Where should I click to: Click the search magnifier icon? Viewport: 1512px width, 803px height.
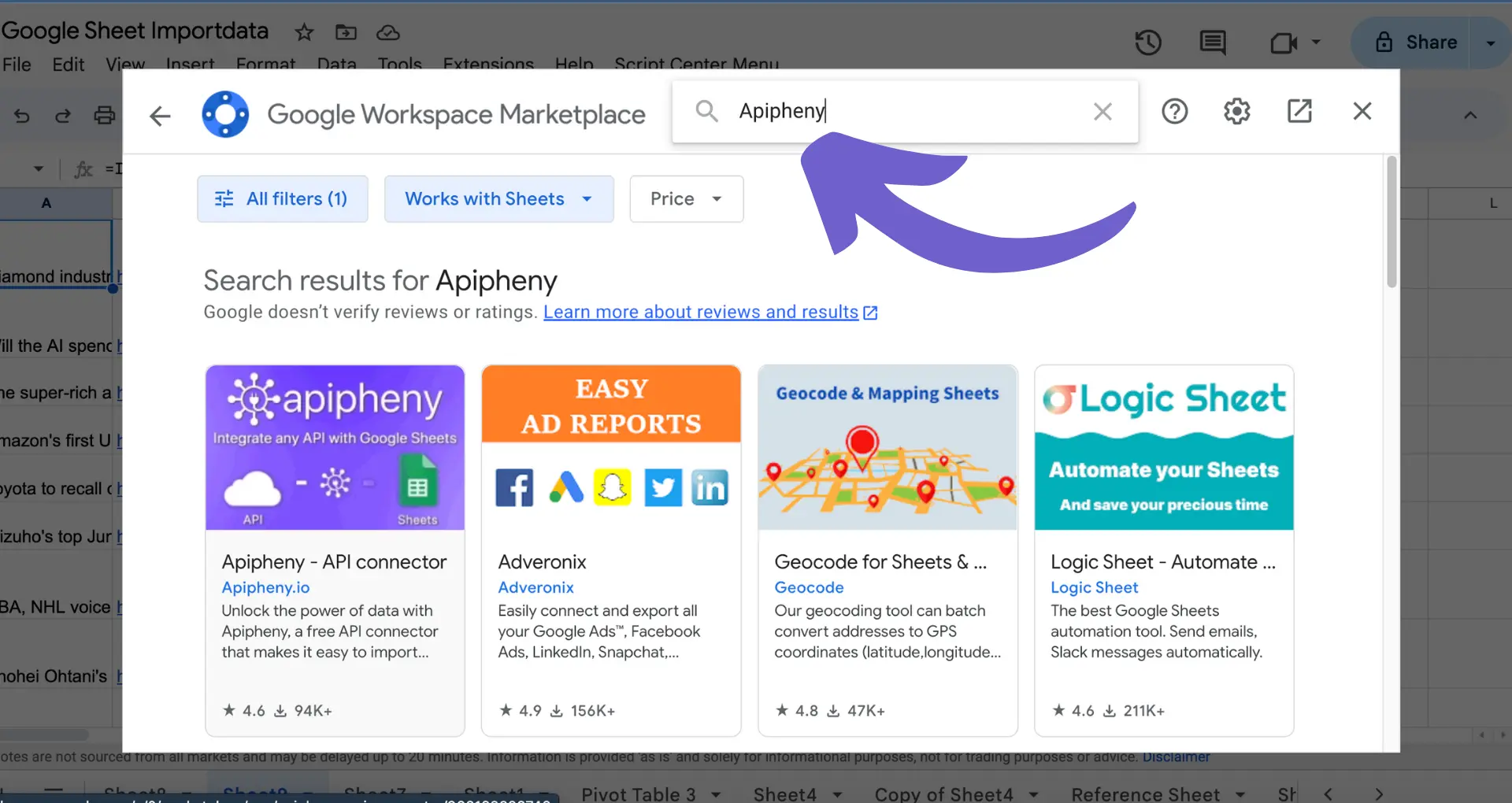click(706, 111)
